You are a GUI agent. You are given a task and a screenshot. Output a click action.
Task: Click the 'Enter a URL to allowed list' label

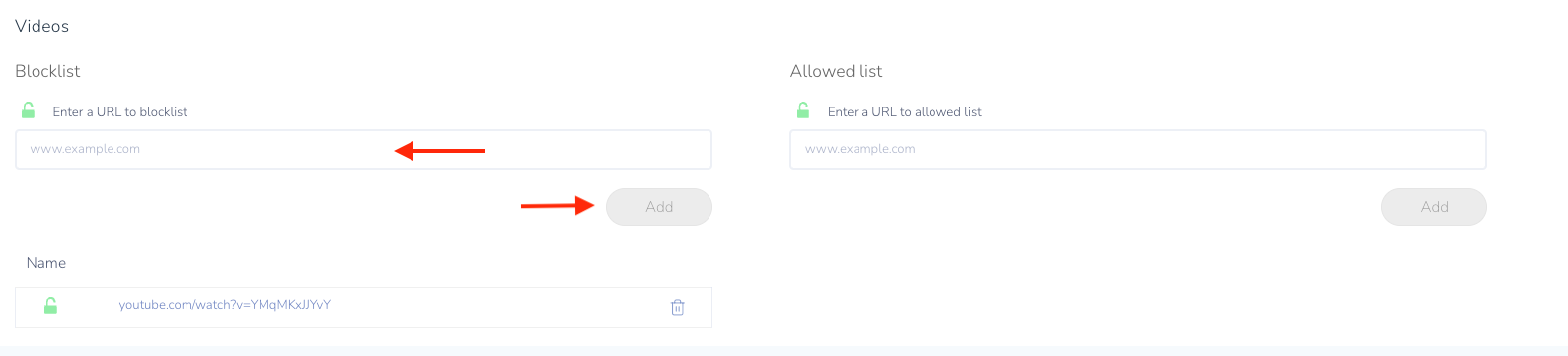click(905, 112)
